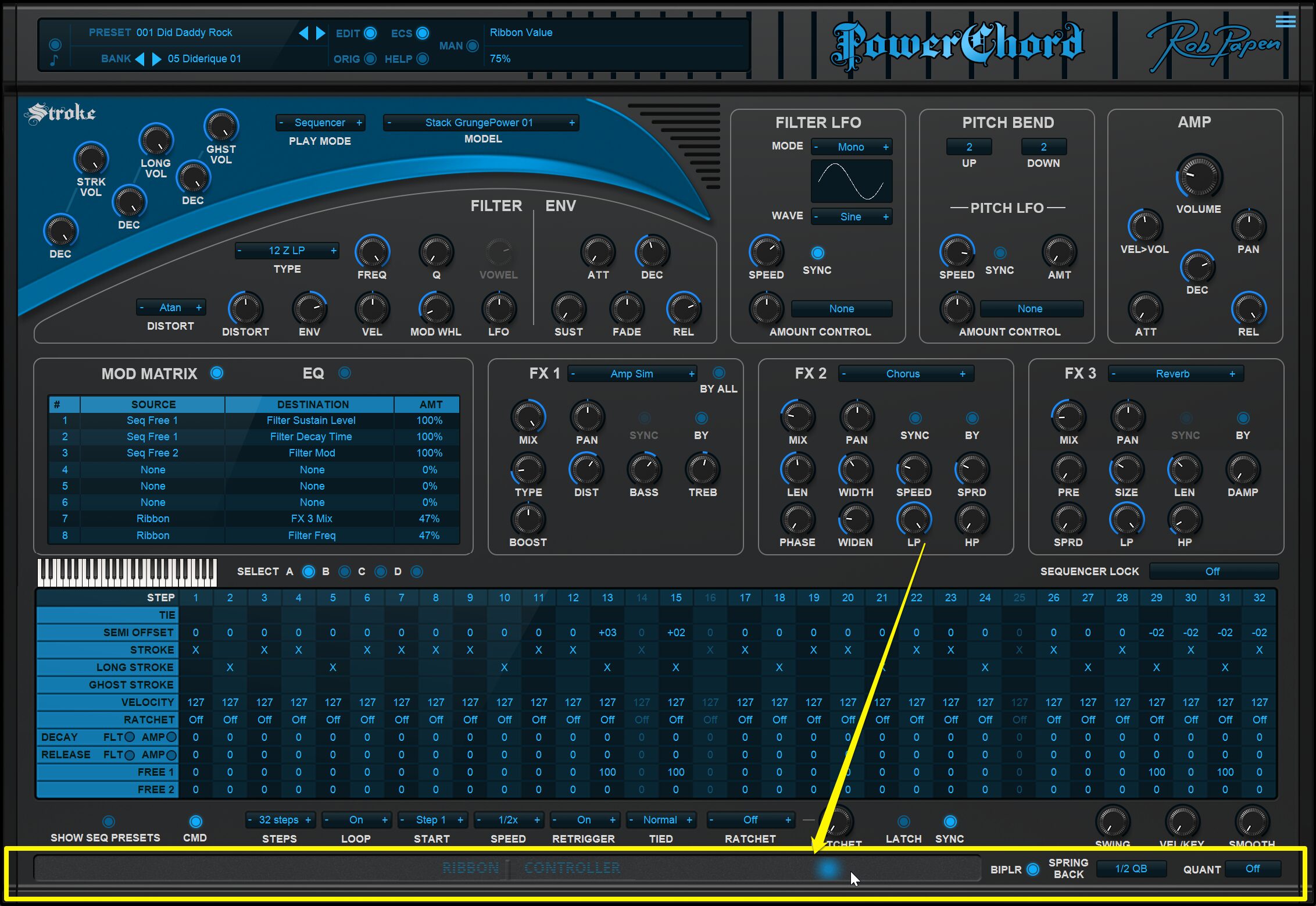Open the Filter LFO MODE Mono dropdown

[851, 147]
